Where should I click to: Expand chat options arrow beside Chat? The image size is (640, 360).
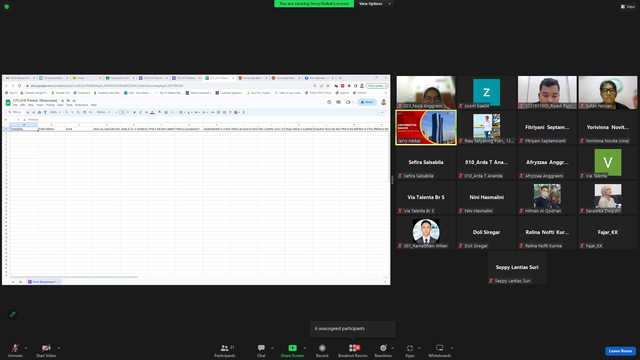pos(272,348)
